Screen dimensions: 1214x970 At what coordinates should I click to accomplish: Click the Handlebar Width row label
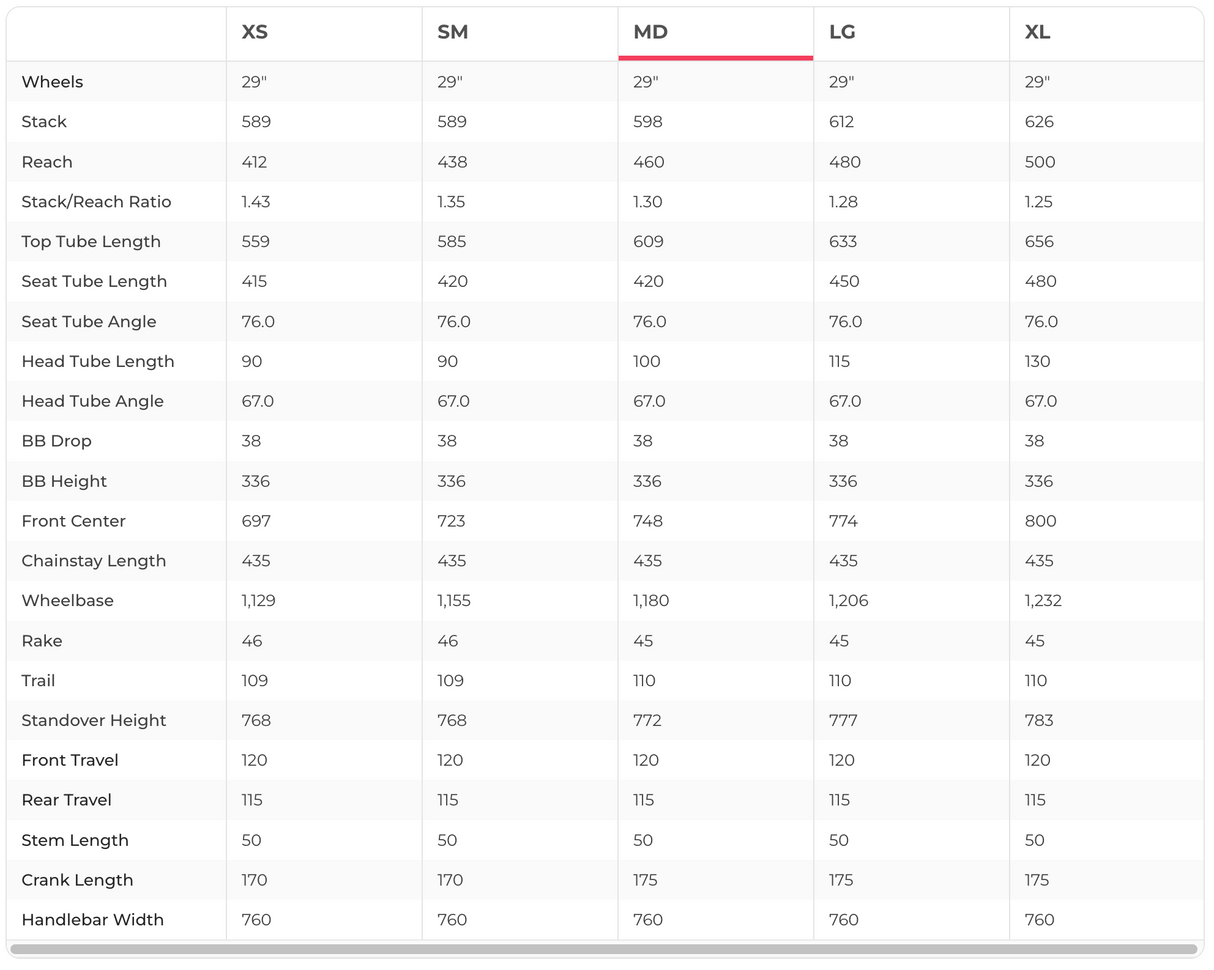point(92,920)
